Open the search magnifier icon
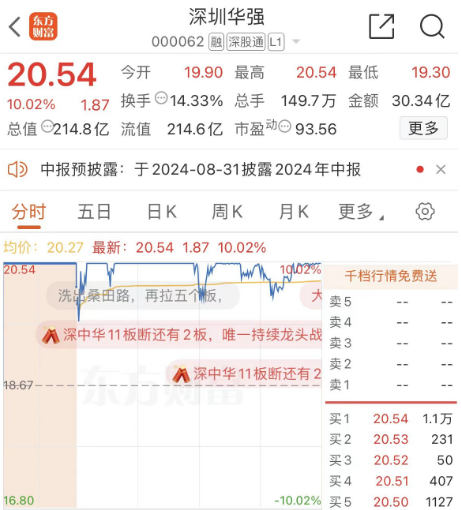Image resolution: width=461 pixels, height=510 pixels. 432,26
